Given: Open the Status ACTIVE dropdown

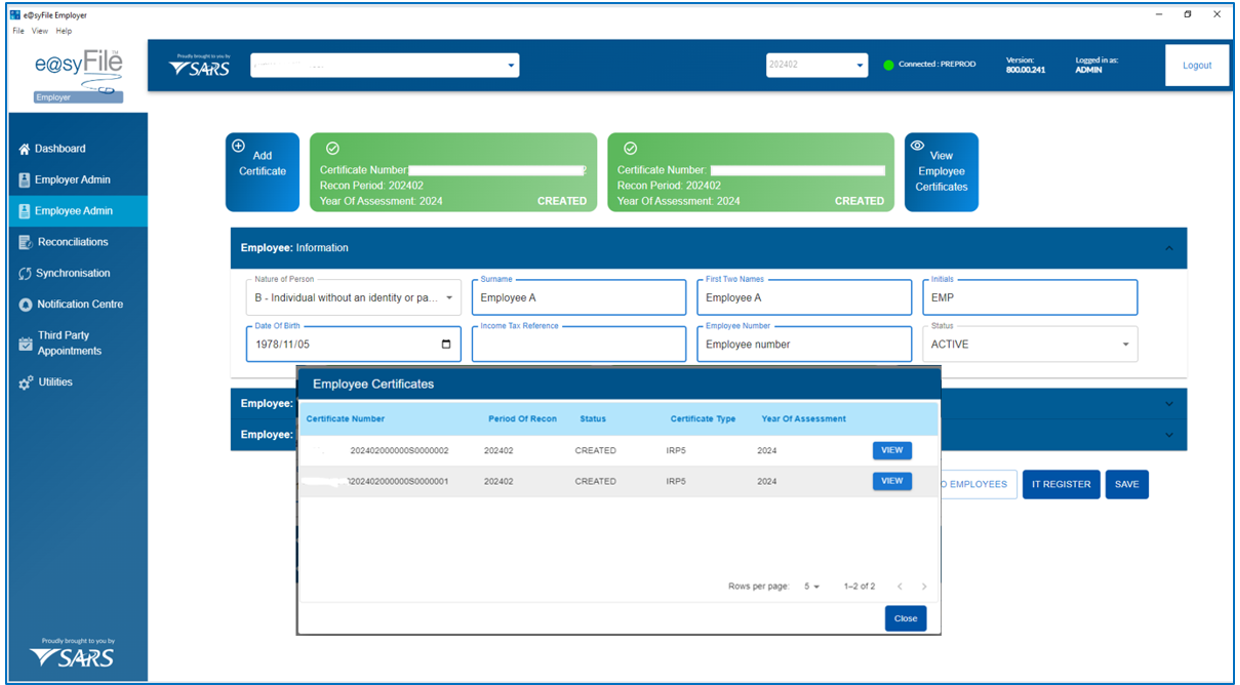Looking at the screenshot, I should [1125, 345].
